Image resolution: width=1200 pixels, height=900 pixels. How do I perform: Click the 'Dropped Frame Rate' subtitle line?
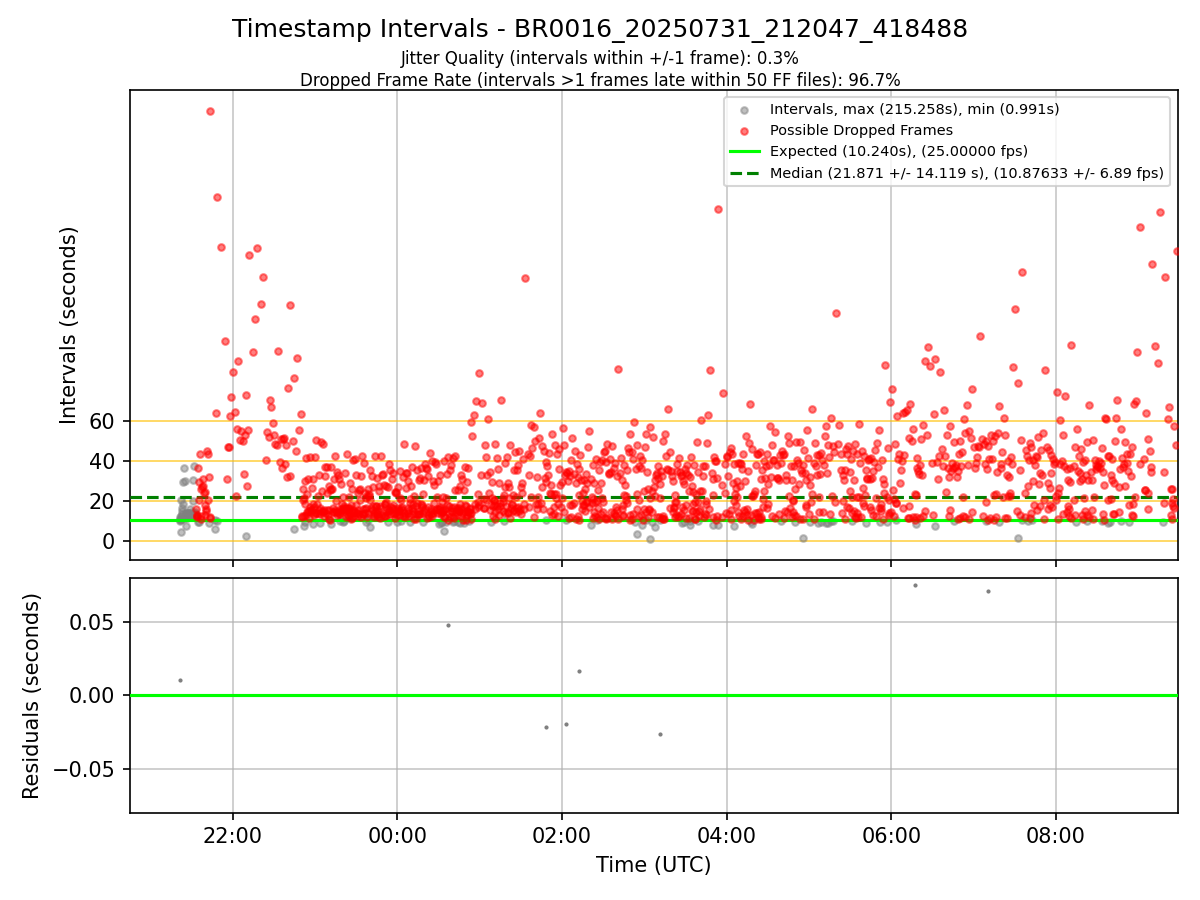600,80
